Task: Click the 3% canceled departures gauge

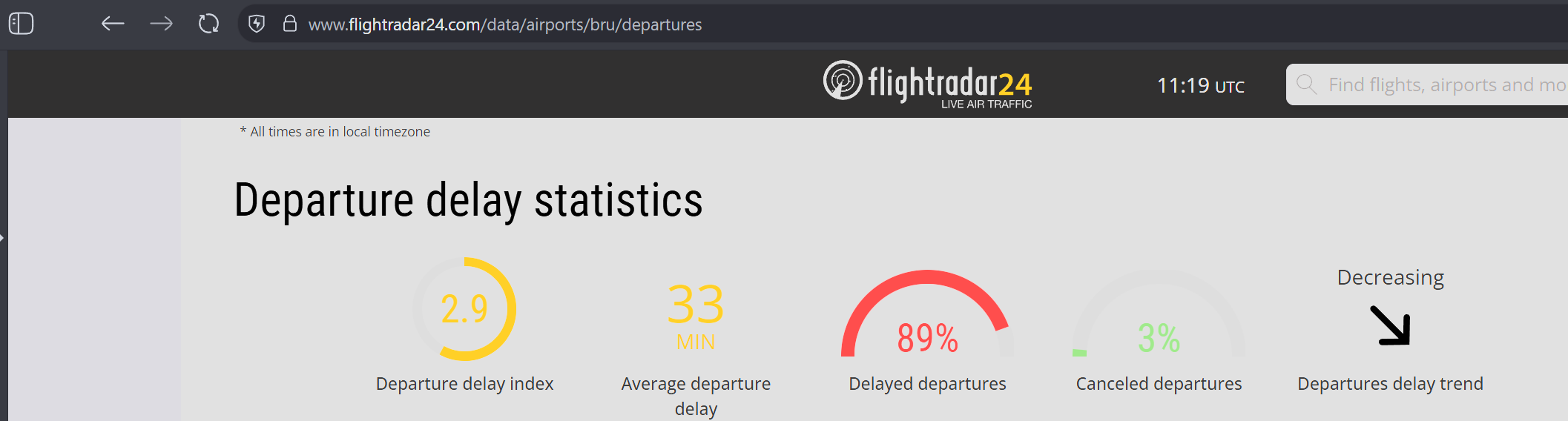Action: [x=1159, y=314]
